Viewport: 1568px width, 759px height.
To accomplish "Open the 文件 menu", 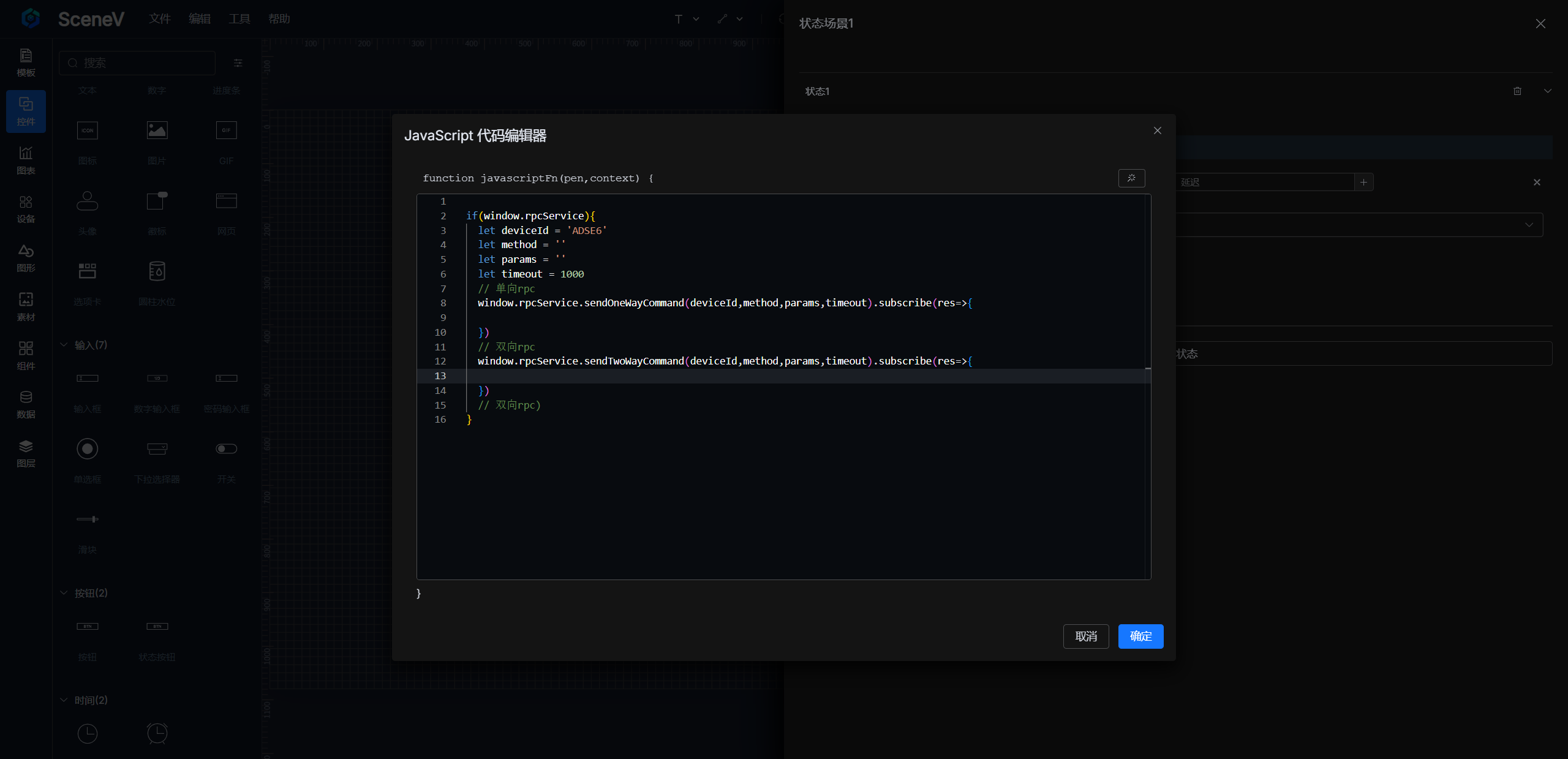I will pos(159,19).
